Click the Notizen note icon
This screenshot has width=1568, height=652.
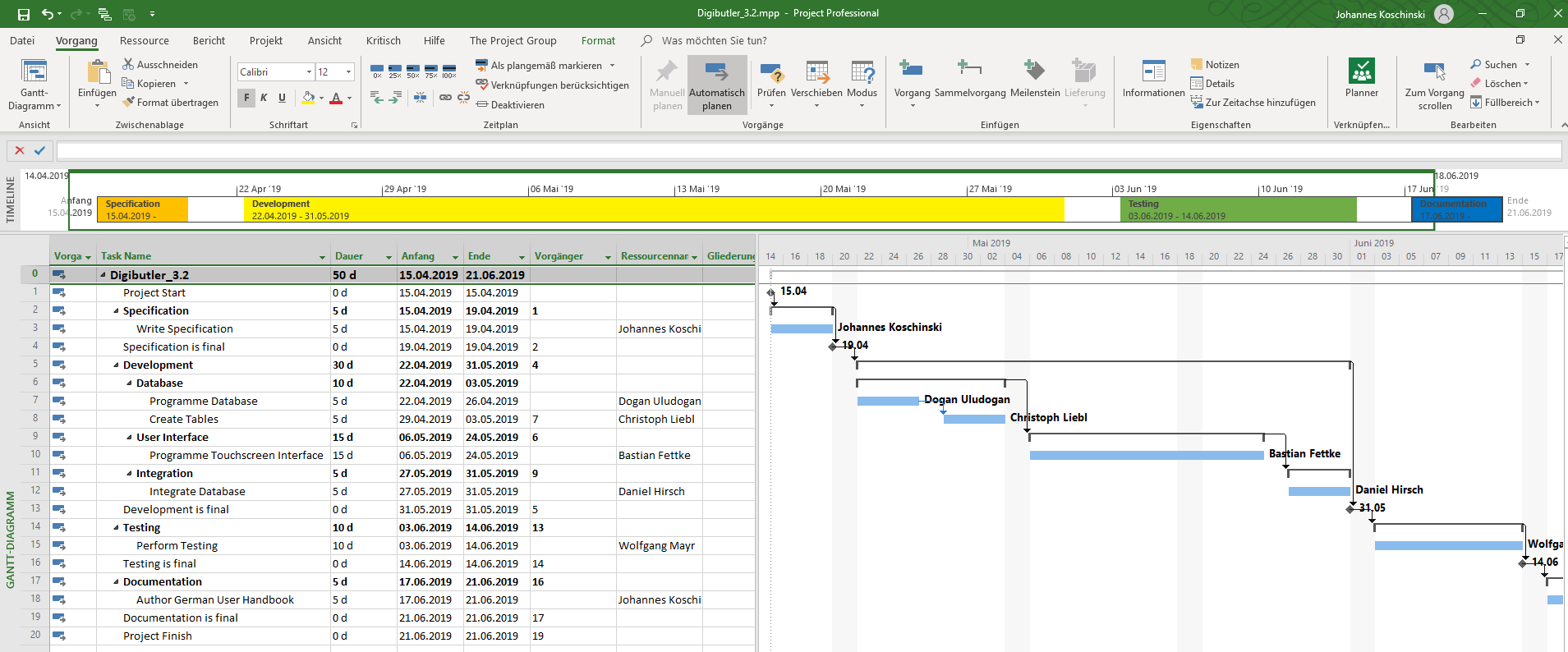point(1197,64)
